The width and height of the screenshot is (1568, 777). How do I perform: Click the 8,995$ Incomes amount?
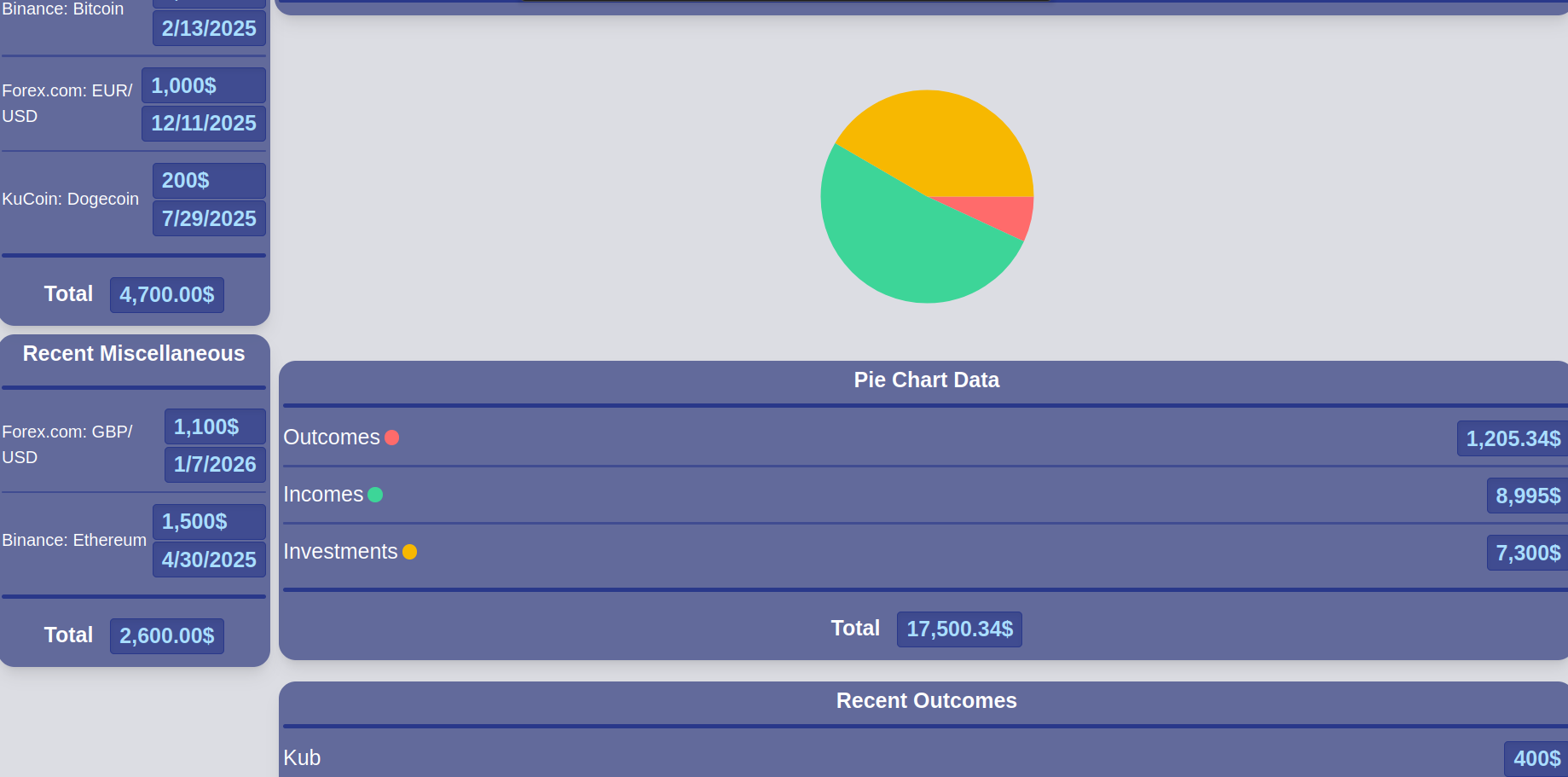click(x=1527, y=496)
